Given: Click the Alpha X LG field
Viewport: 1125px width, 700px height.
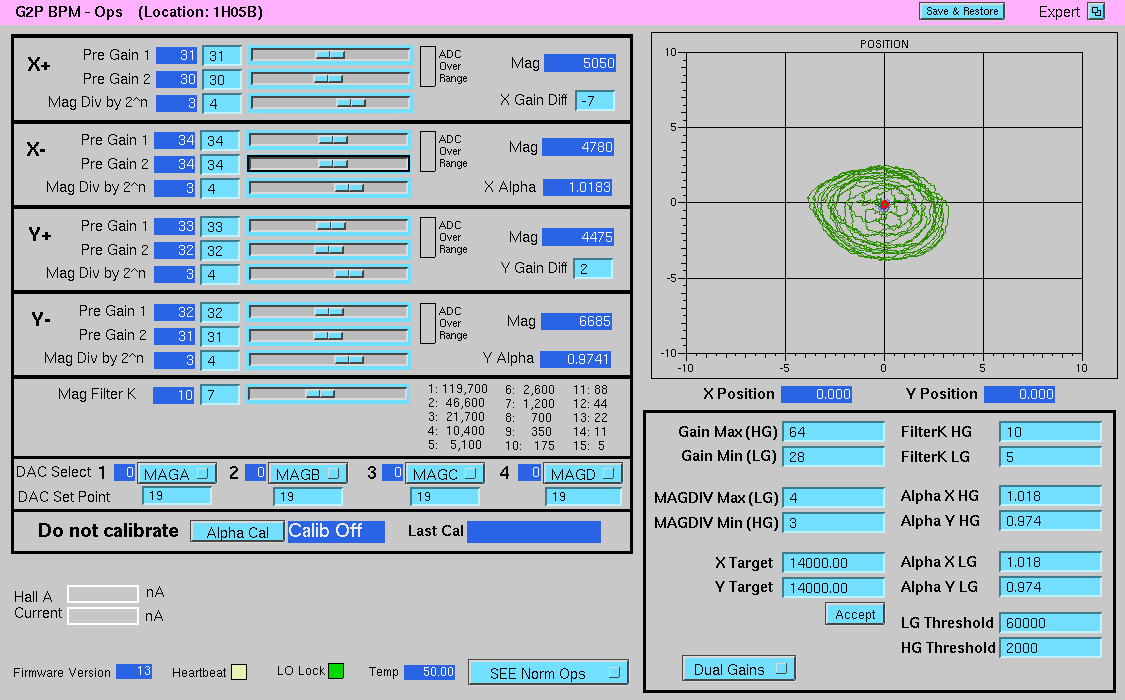Looking at the screenshot, I should point(1050,562).
